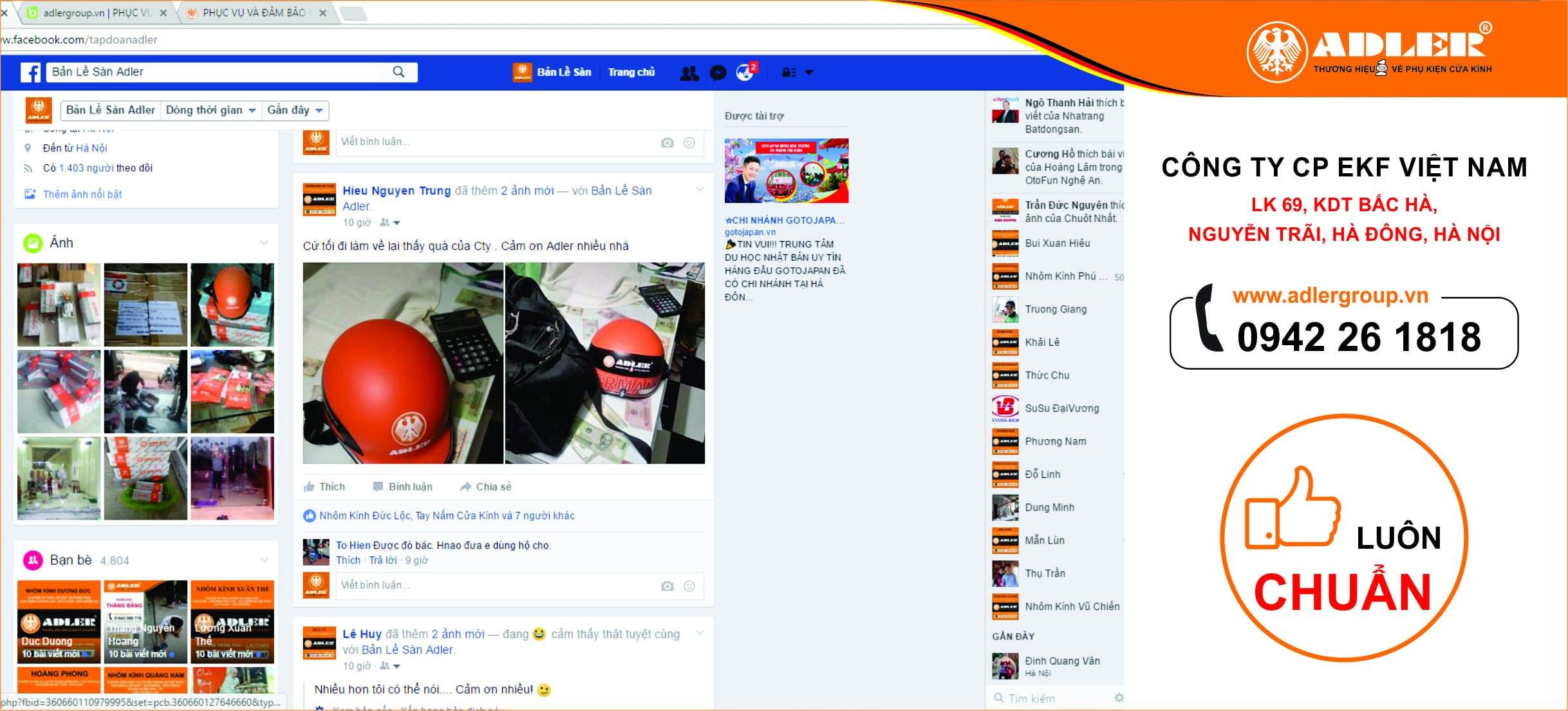Viewport: 1568px width, 711px height.
Task: Click the Thích like button on Hieu's post
Action: [324, 487]
